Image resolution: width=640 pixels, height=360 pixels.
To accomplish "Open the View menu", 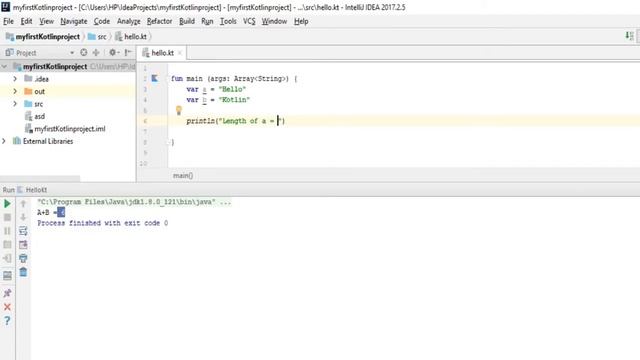I will tap(46, 21).
